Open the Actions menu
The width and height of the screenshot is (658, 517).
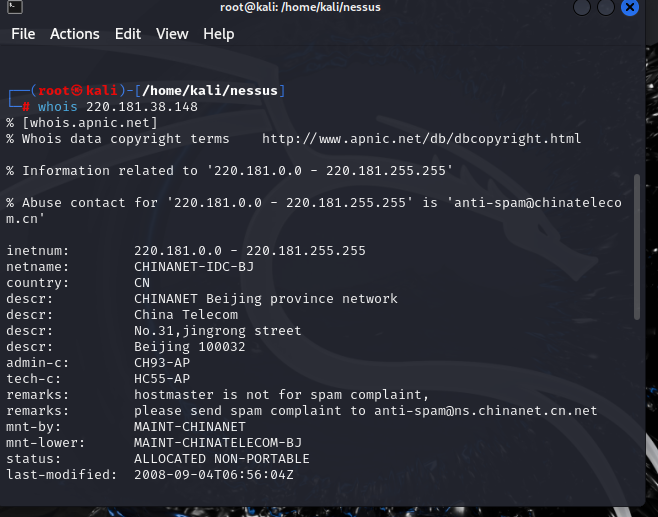tap(75, 33)
